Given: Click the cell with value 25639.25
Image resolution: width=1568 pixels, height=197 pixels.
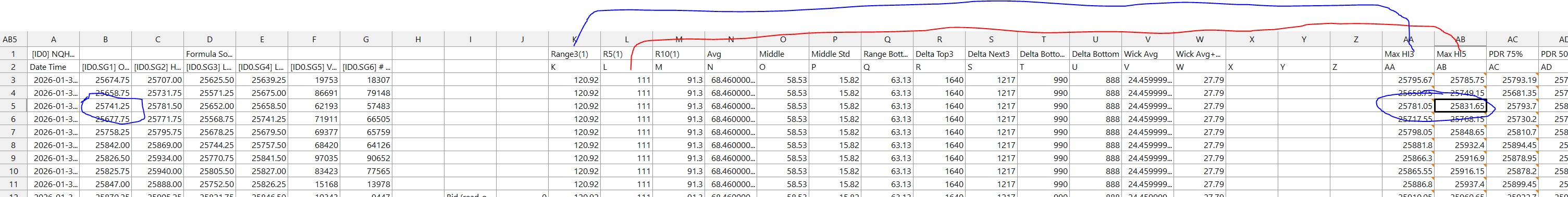Looking at the screenshot, I should click(x=262, y=80).
